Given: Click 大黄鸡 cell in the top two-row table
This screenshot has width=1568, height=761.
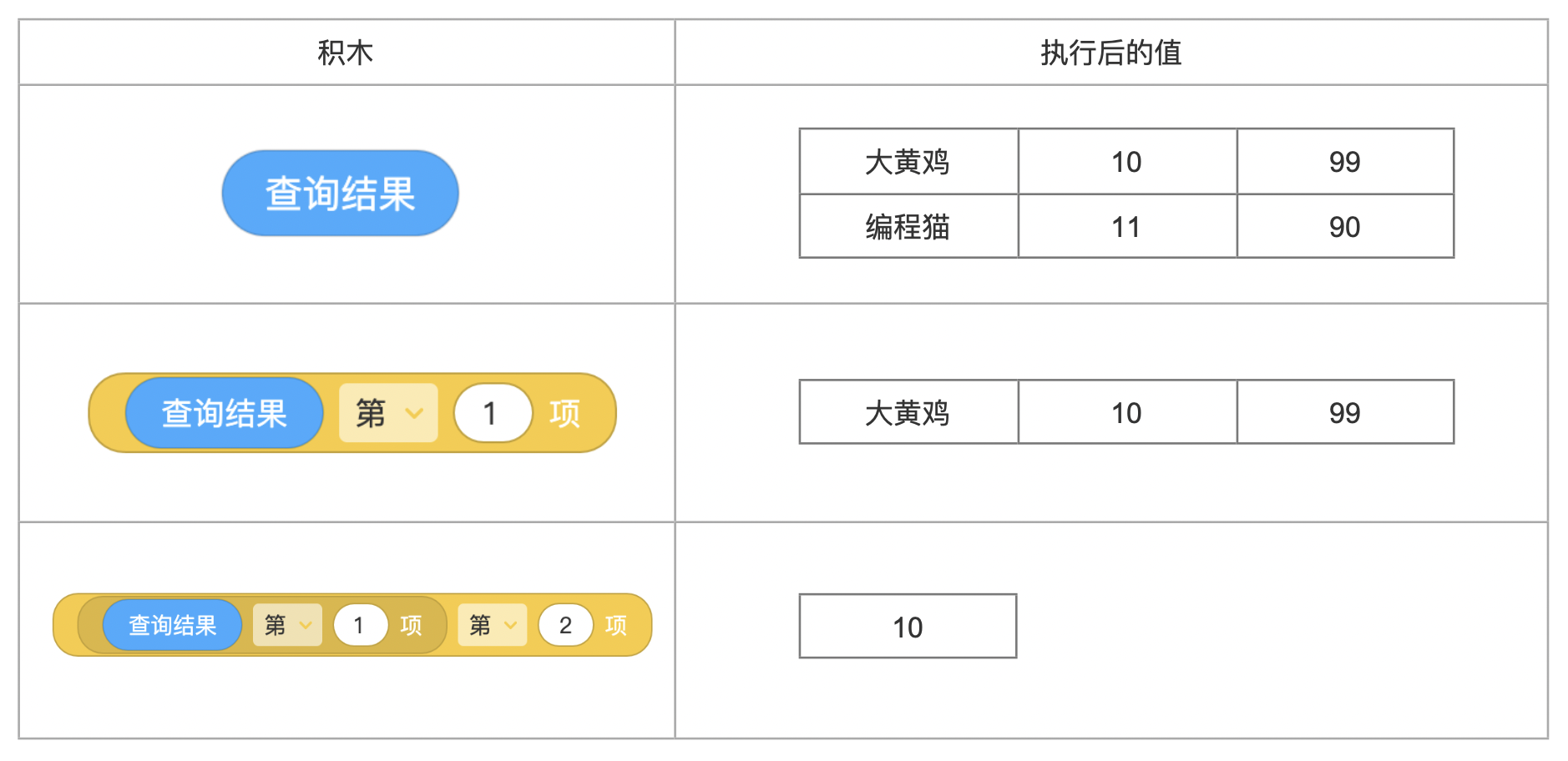Looking at the screenshot, I should coord(908,162).
